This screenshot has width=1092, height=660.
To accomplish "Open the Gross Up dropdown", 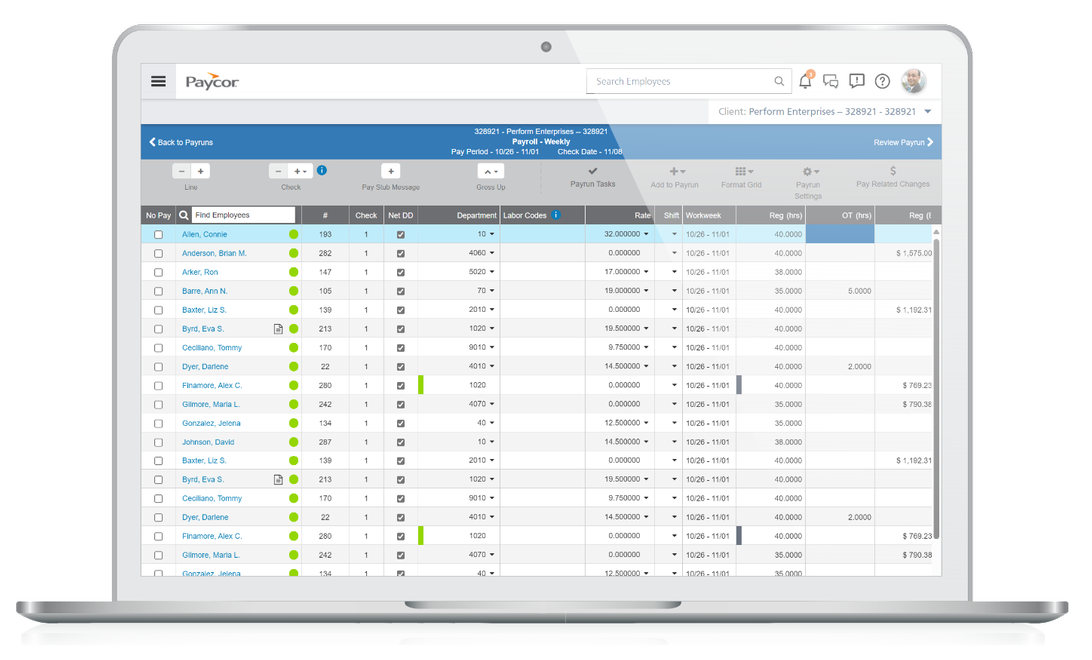I will [490, 172].
